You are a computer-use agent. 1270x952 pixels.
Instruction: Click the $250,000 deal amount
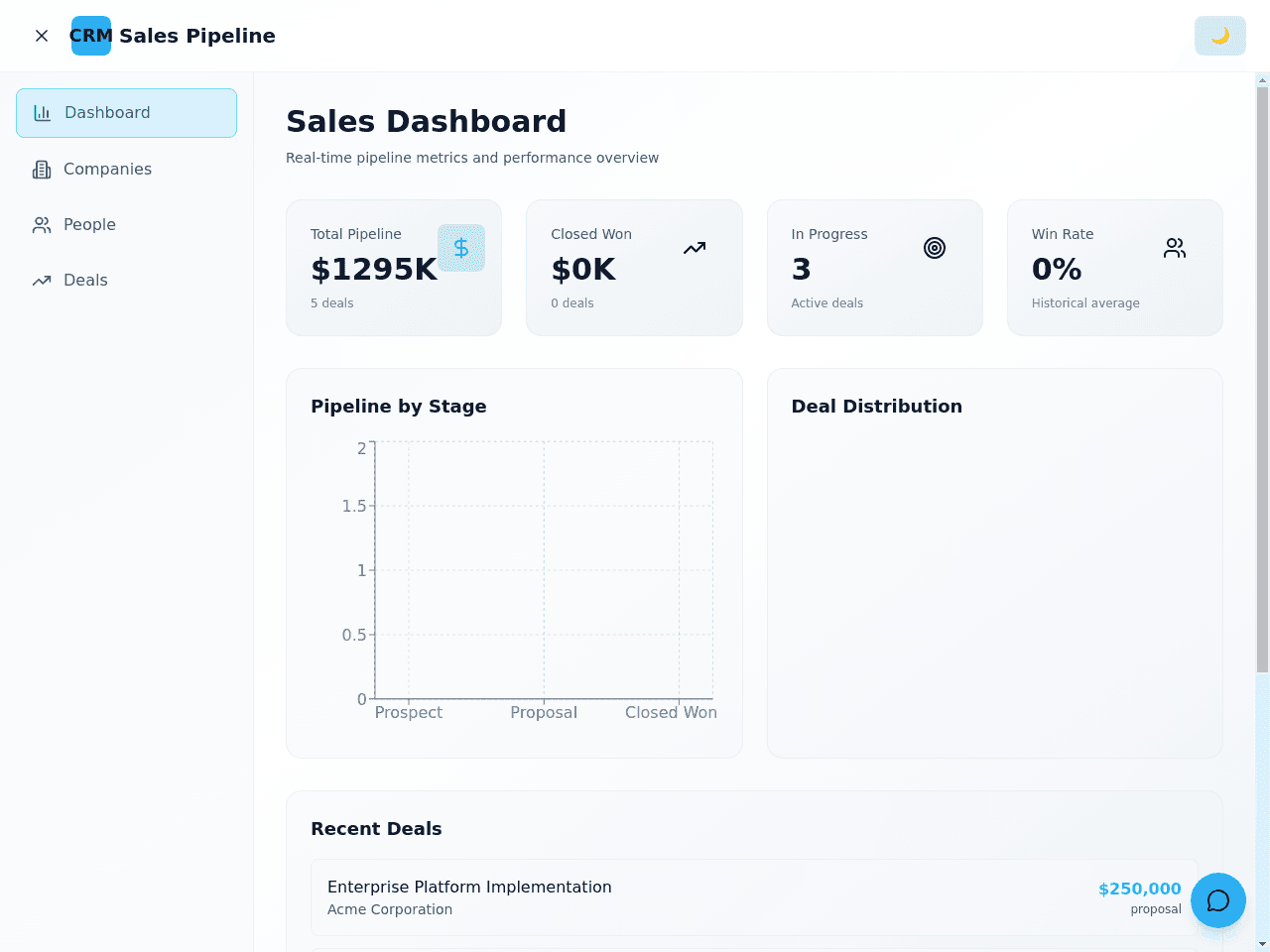(1140, 889)
